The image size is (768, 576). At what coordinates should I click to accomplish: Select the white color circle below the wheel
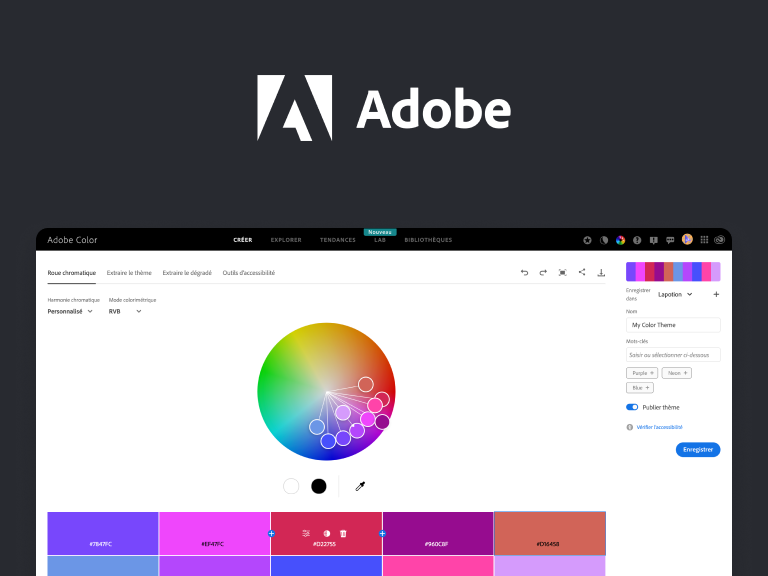pos(291,486)
